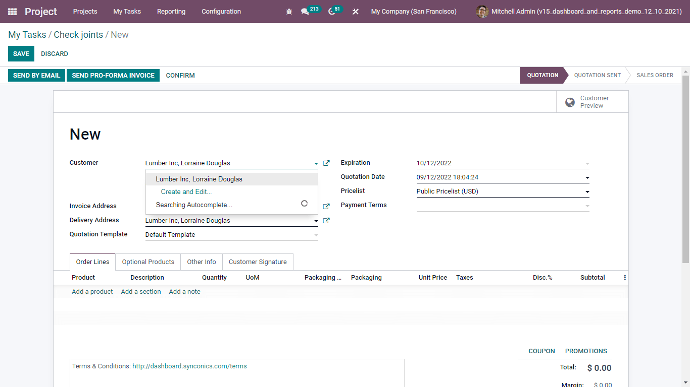
Task: Select the Sales Order status stage
Action: coord(654,75)
